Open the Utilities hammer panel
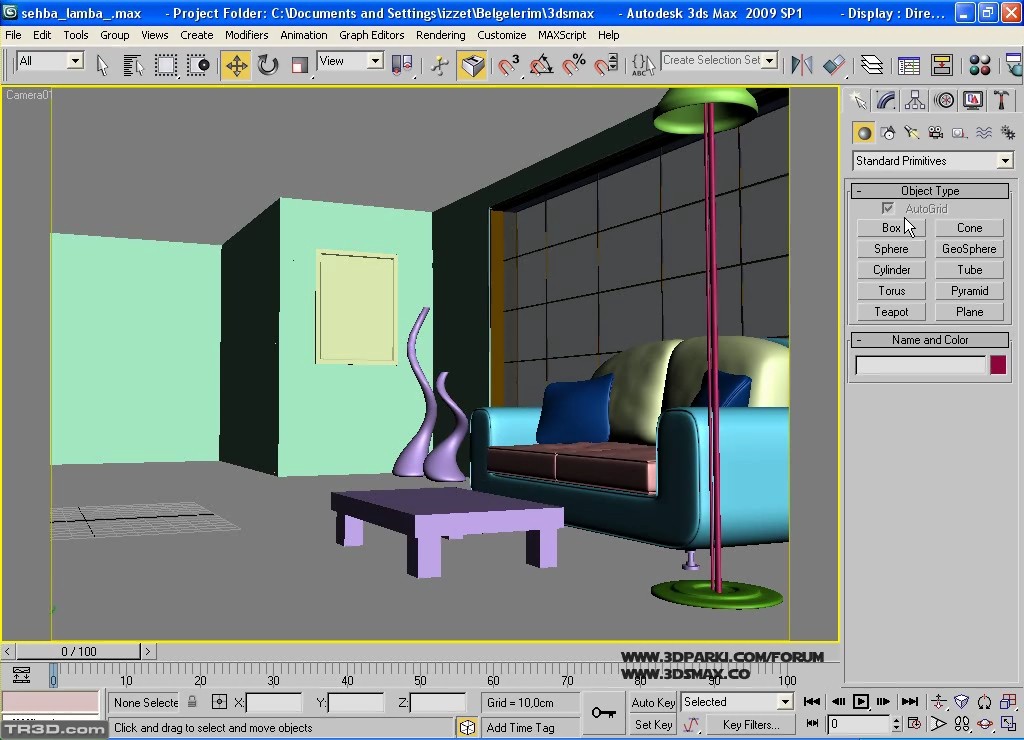Viewport: 1024px width, 740px height. point(1001,100)
